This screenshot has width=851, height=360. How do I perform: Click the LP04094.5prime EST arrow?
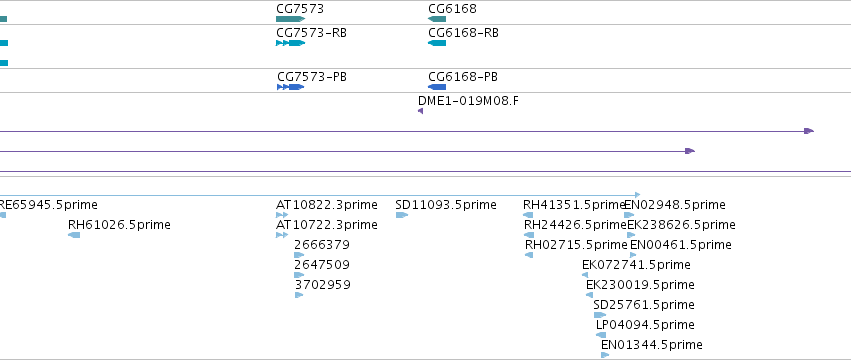pyautogui.click(x=601, y=335)
